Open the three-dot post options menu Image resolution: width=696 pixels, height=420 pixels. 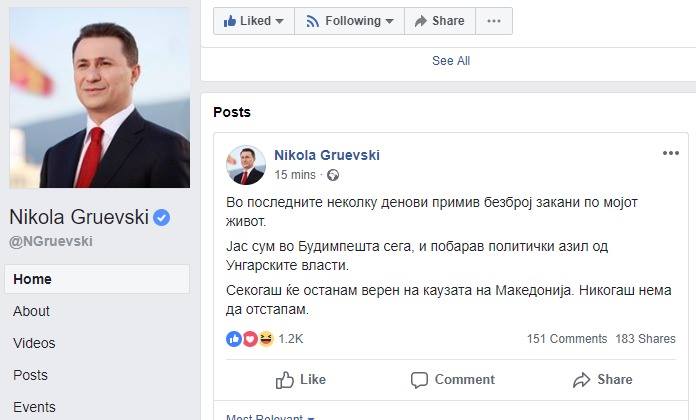[671, 154]
